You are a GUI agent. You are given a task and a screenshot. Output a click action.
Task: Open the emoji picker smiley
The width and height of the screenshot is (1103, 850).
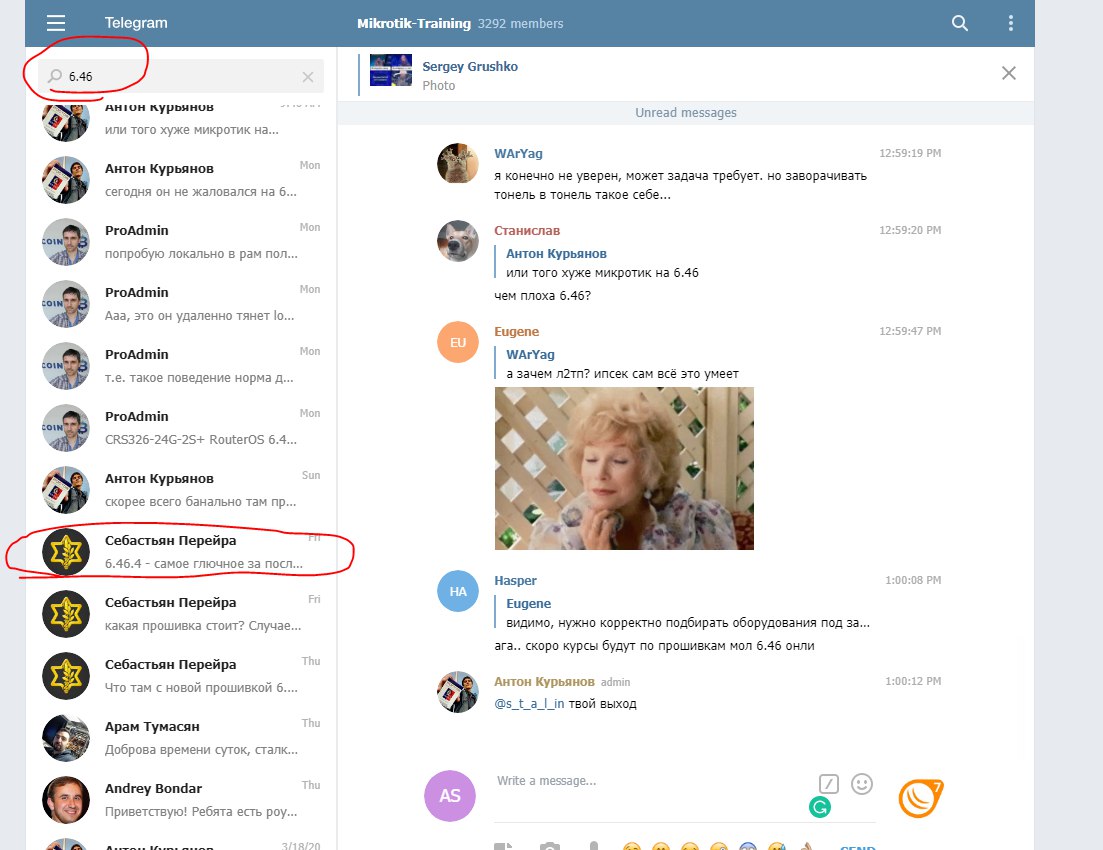click(x=862, y=784)
